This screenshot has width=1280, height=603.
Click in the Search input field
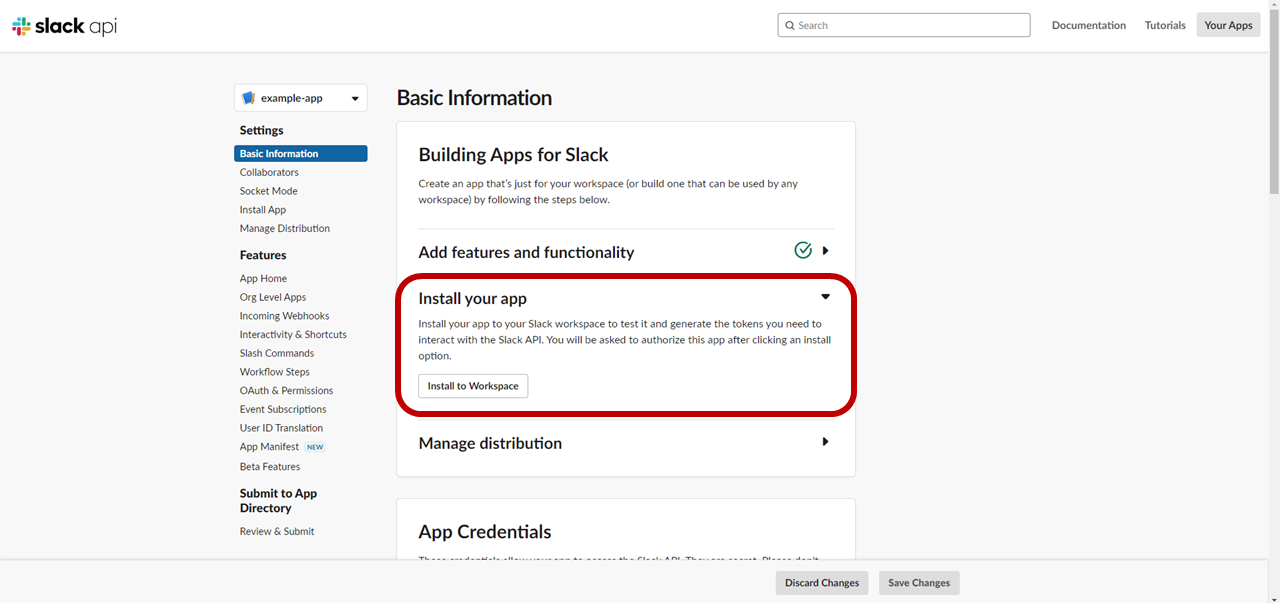coord(900,25)
